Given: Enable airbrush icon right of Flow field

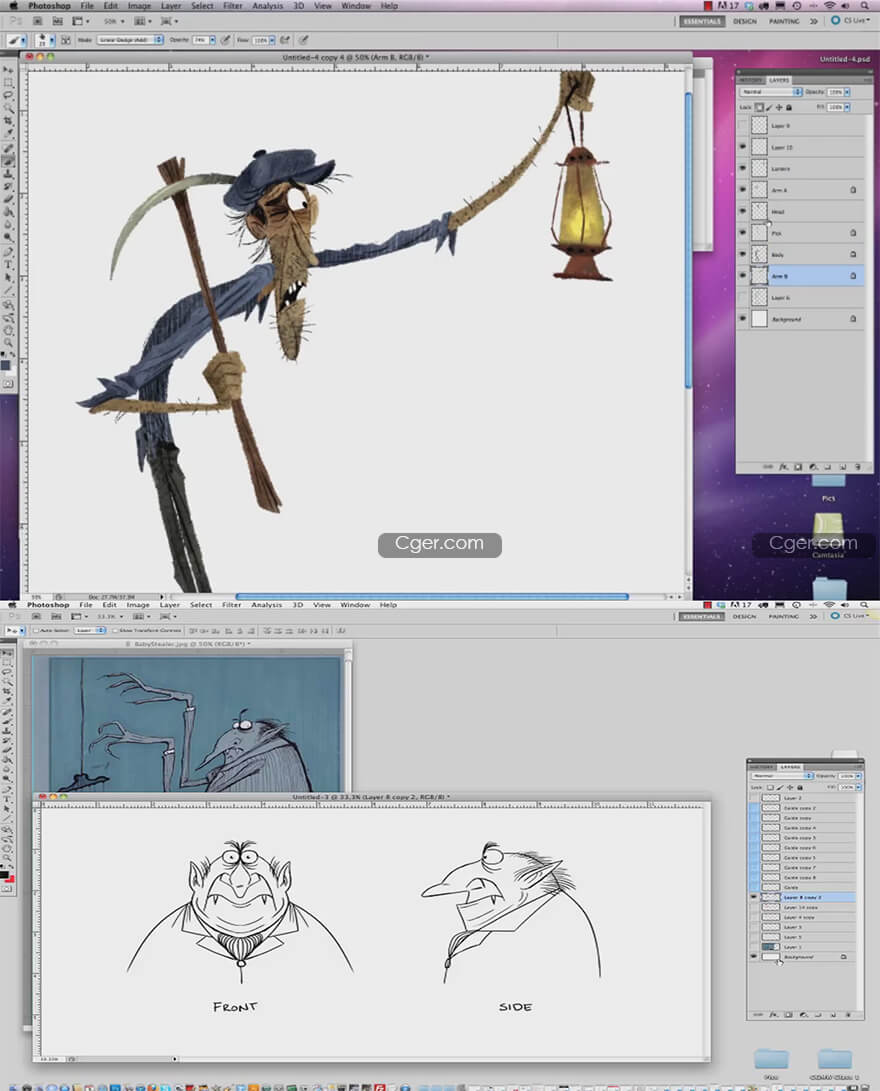Looking at the screenshot, I should [x=285, y=40].
